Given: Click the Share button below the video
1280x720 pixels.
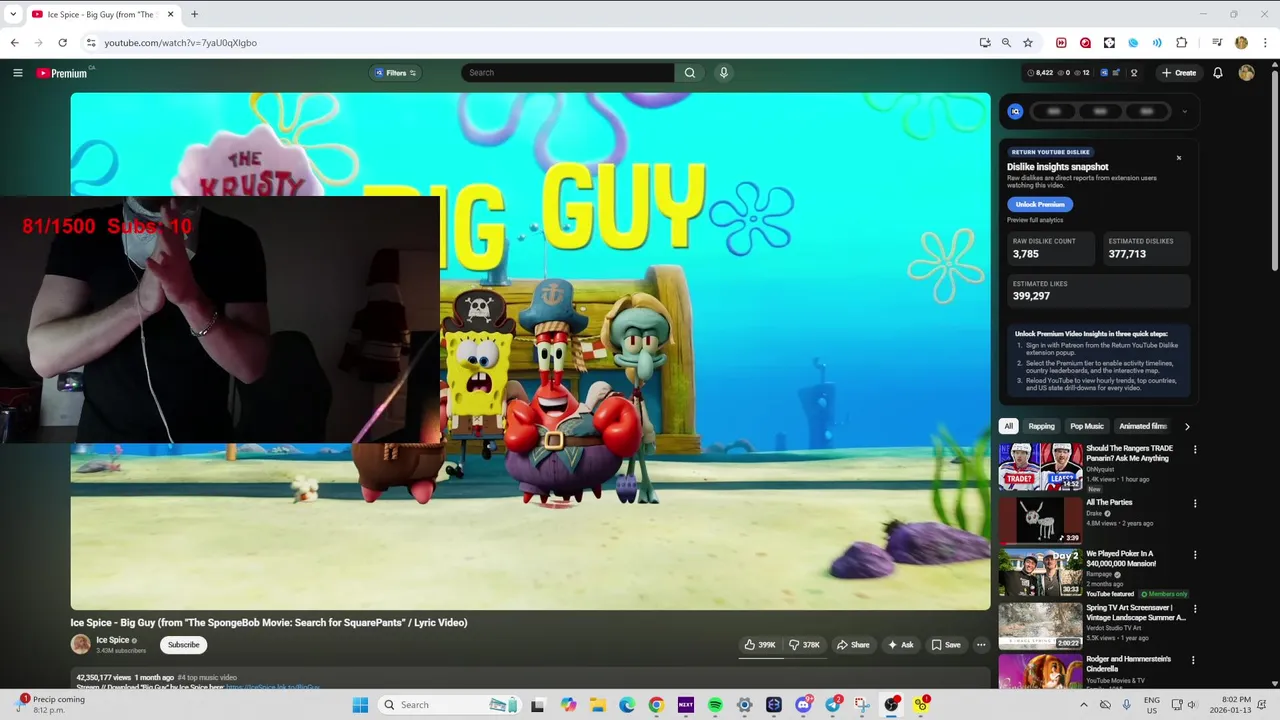Looking at the screenshot, I should (853, 645).
